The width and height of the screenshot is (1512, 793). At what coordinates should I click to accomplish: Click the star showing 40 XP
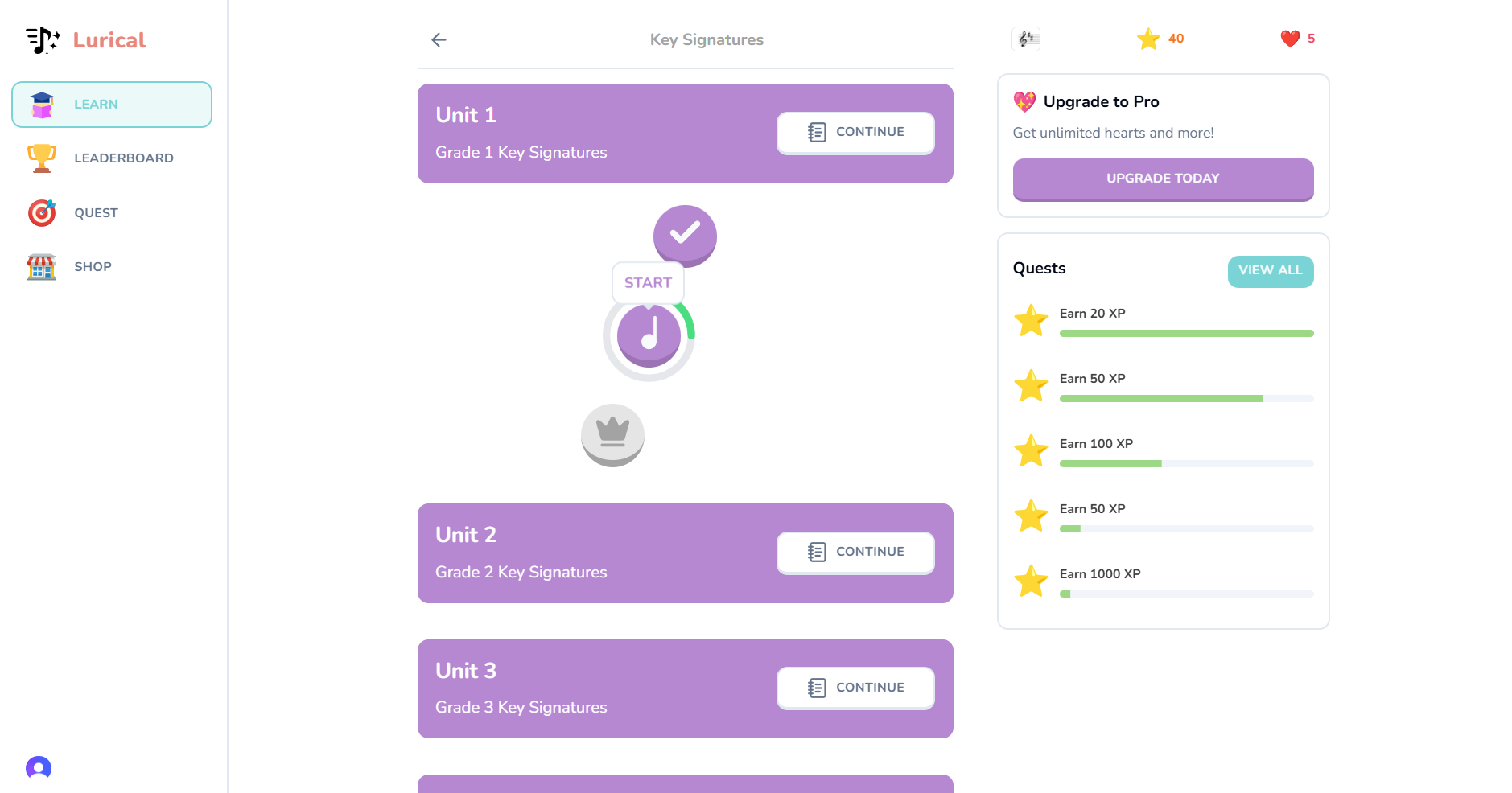[1160, 38]
